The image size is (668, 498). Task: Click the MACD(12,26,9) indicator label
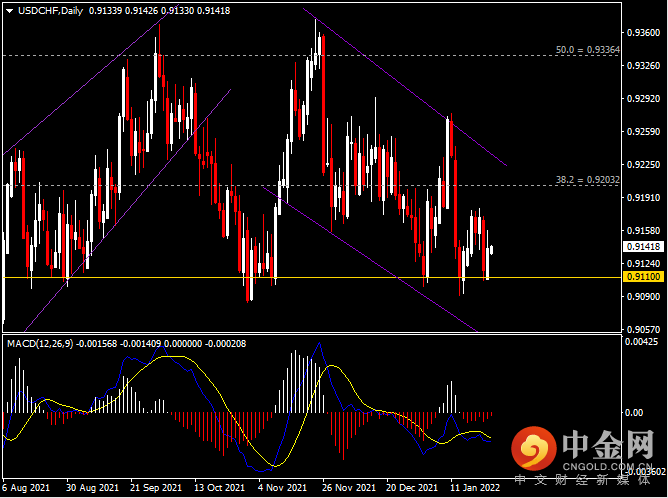(40, 343)
